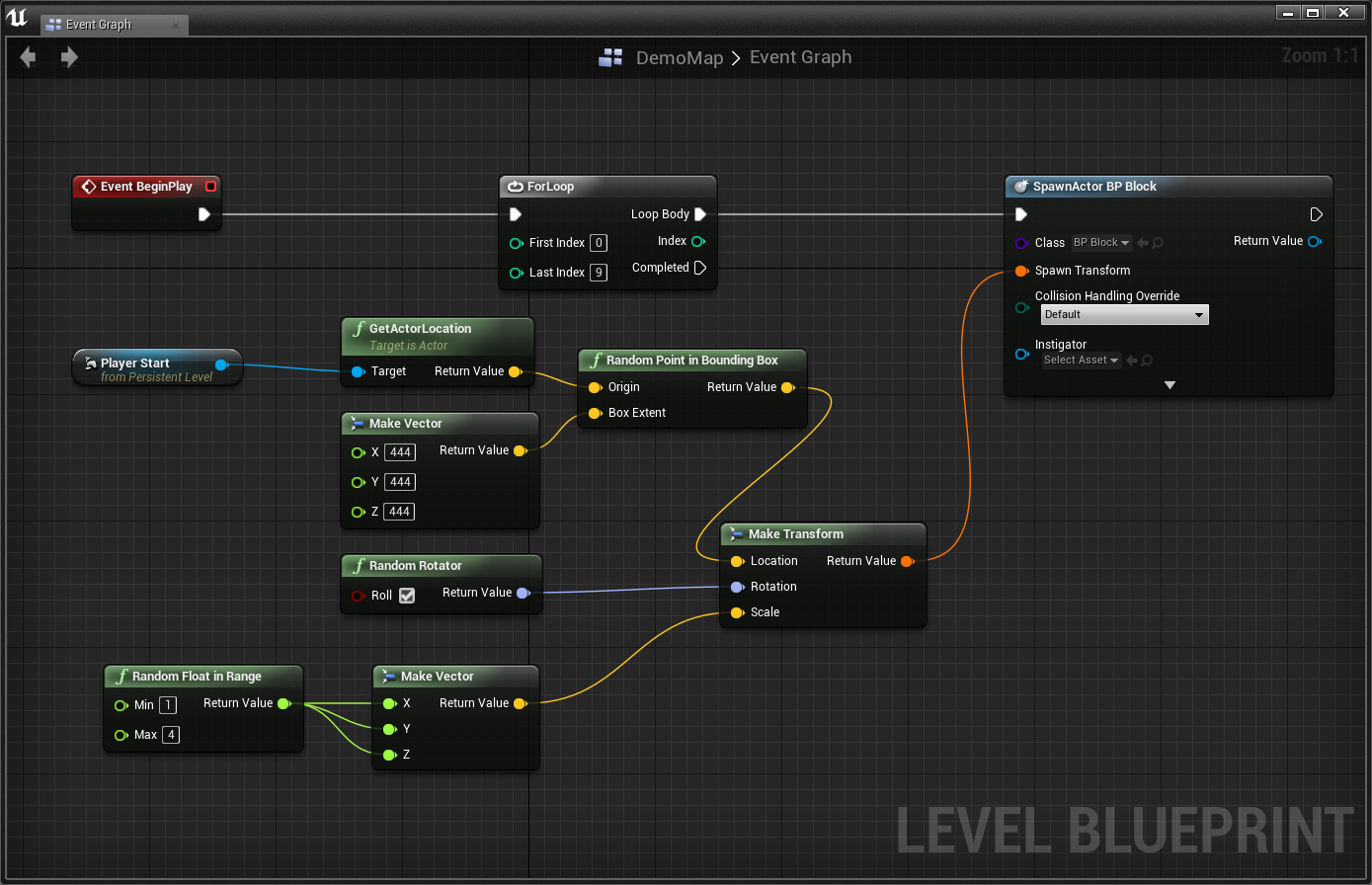Click Event Graph in the breadcrumb
Screen dimensions: 1372x885
coord(800,57)
